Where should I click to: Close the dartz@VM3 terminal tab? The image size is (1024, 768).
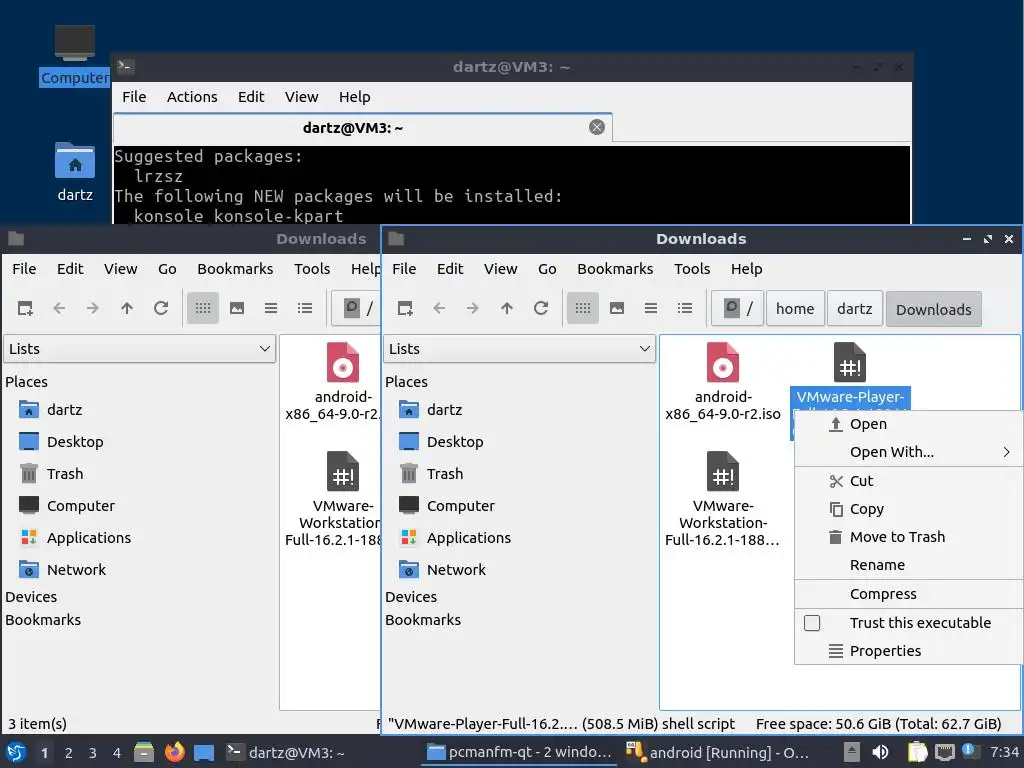click(596, 127)
